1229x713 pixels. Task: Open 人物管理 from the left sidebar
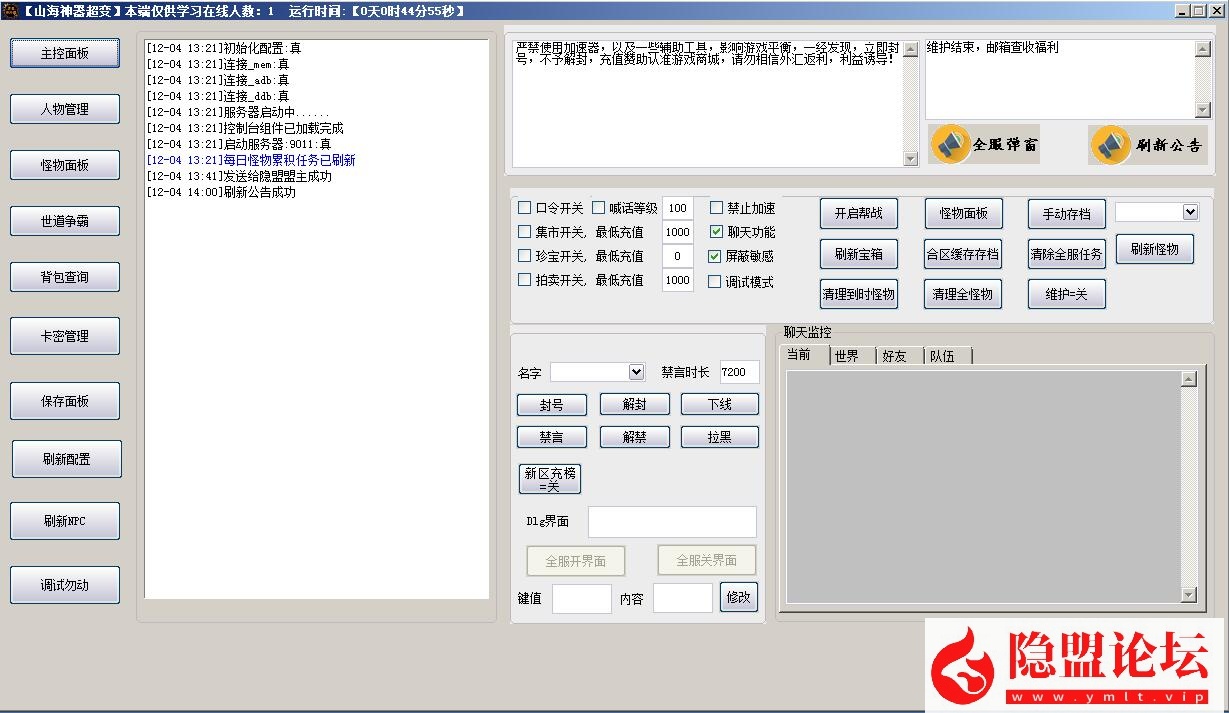tap(65, 109)
